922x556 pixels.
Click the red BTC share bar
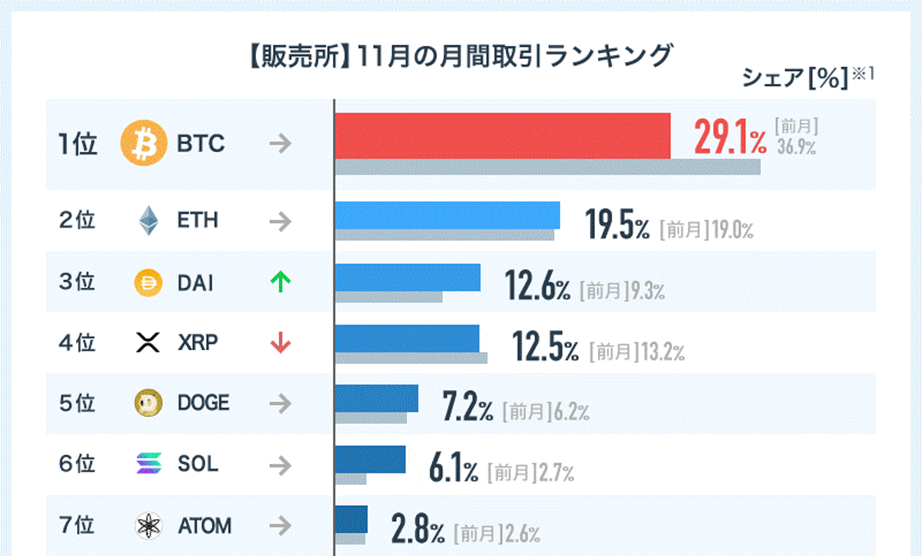(503, 136)
